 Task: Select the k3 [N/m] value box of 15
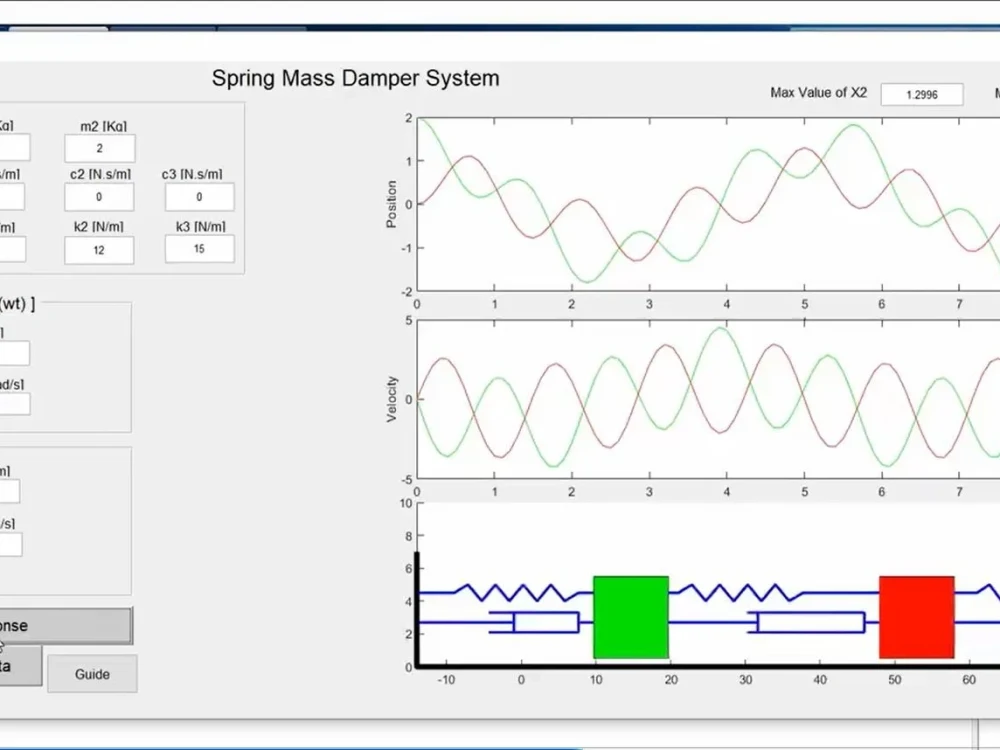pos(198,249)
